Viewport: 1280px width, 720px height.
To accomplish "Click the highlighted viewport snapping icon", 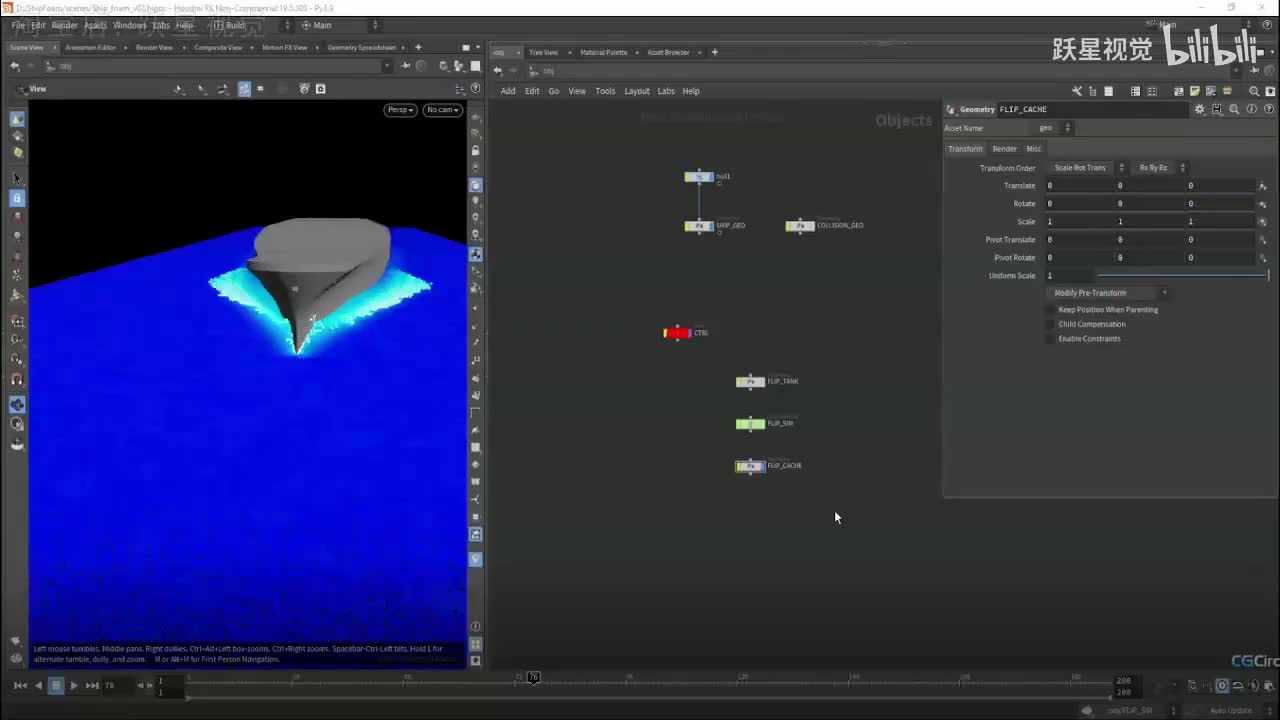I will (x=244, y=89).
